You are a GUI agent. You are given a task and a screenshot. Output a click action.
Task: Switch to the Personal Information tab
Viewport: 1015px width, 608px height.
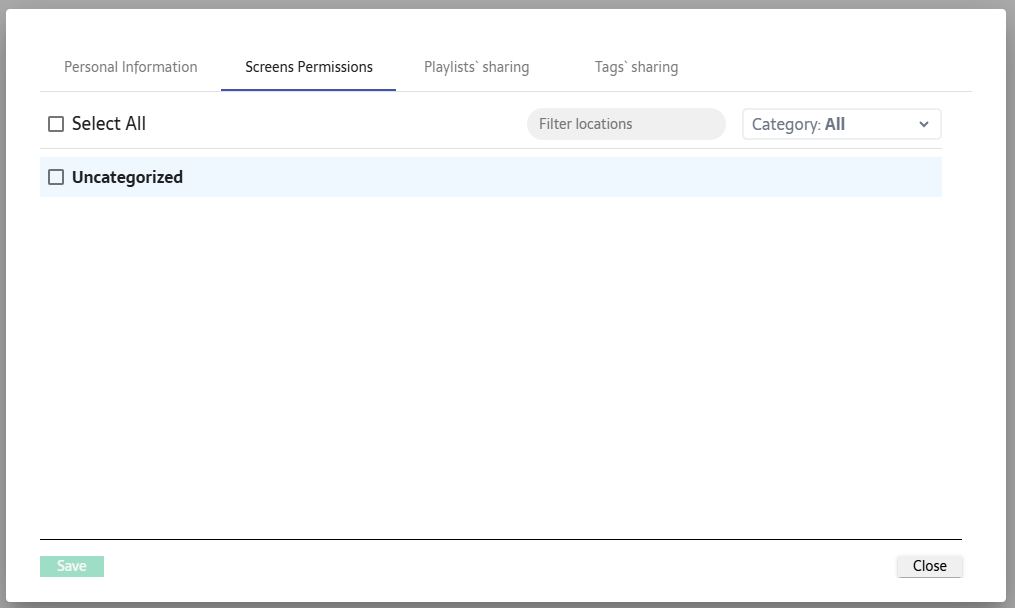pos(130,67)
